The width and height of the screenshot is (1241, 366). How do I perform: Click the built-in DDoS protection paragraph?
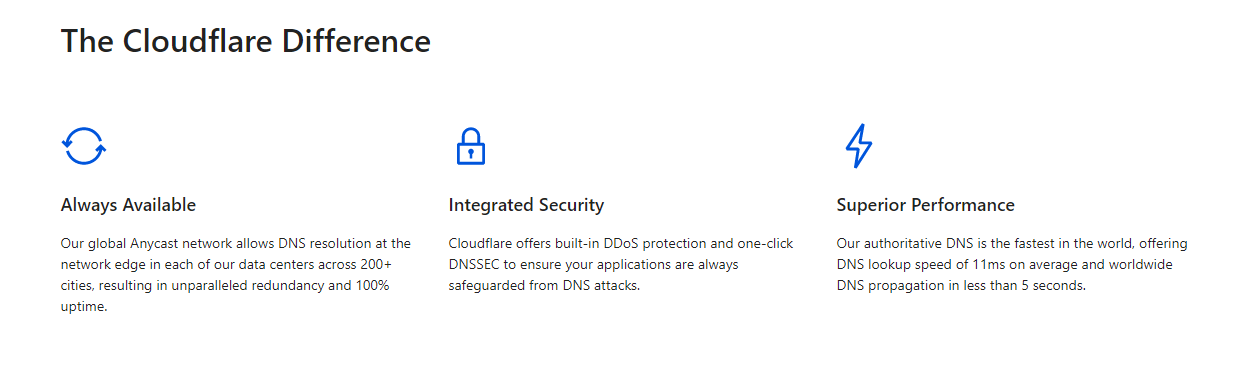[621, 264]
